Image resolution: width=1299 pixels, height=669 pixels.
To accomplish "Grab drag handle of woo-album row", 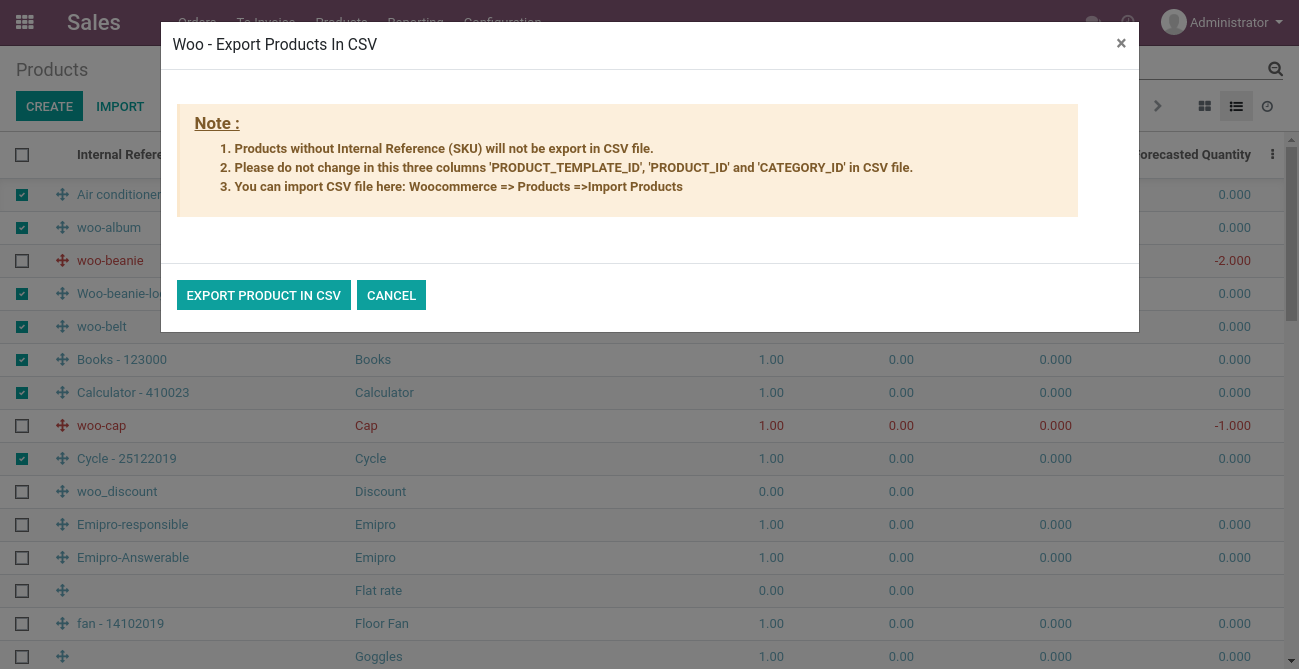I will (62, 228).
